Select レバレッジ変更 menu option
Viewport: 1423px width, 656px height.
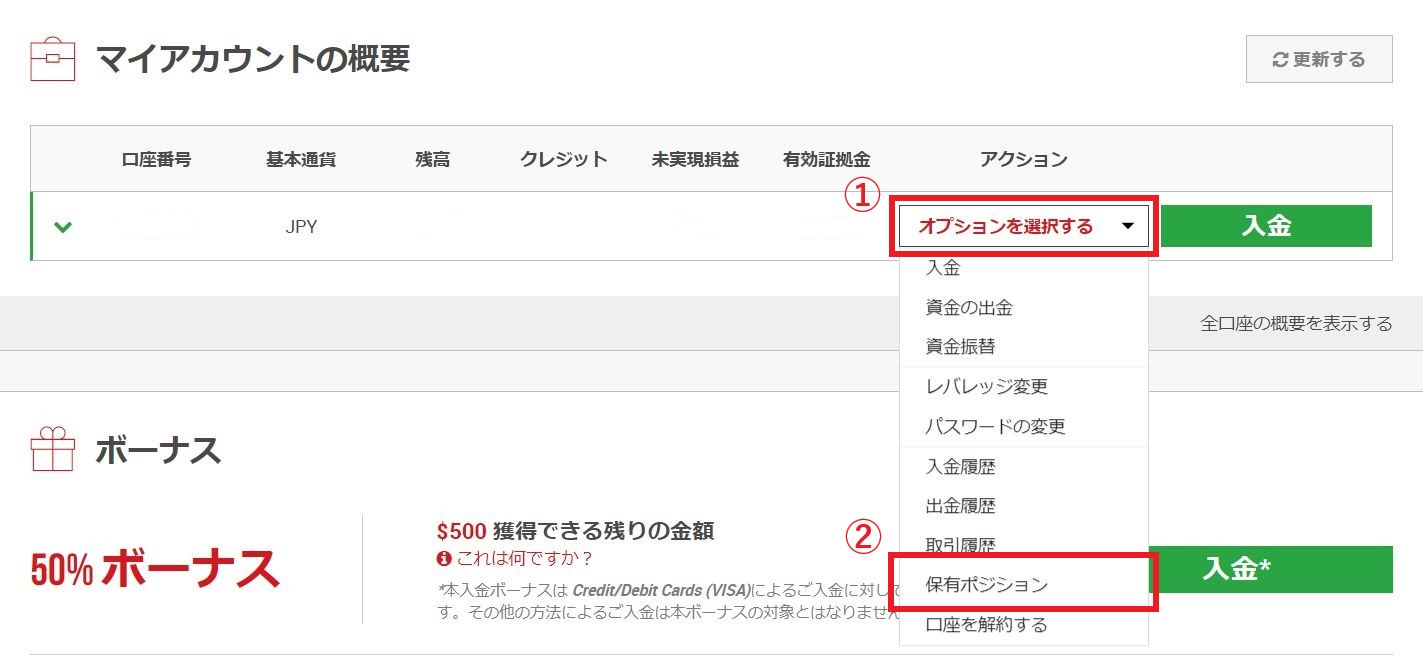(986, 387)
